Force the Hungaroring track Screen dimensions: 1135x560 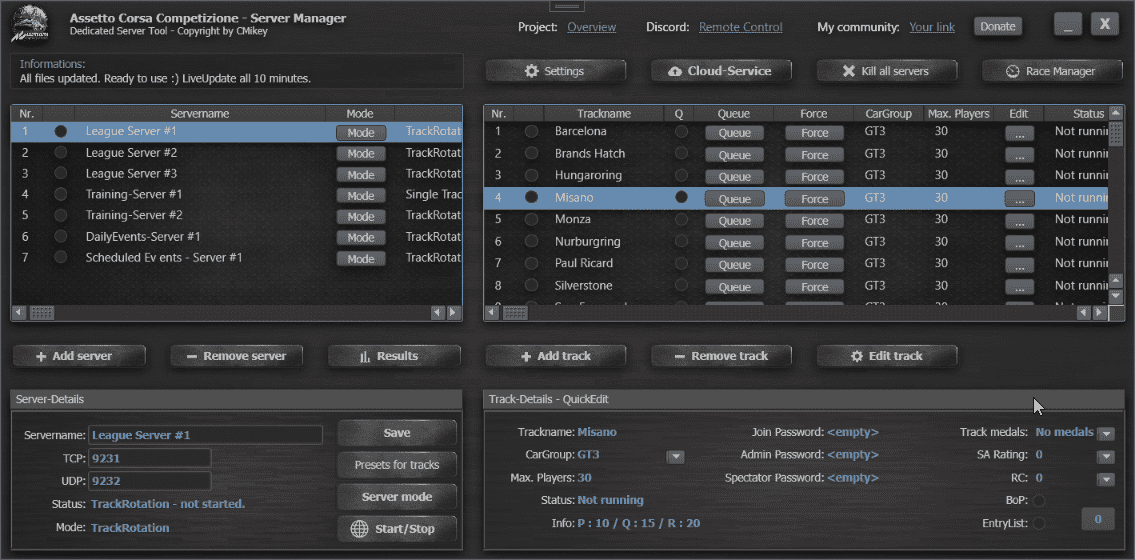(x=814, y=177)
